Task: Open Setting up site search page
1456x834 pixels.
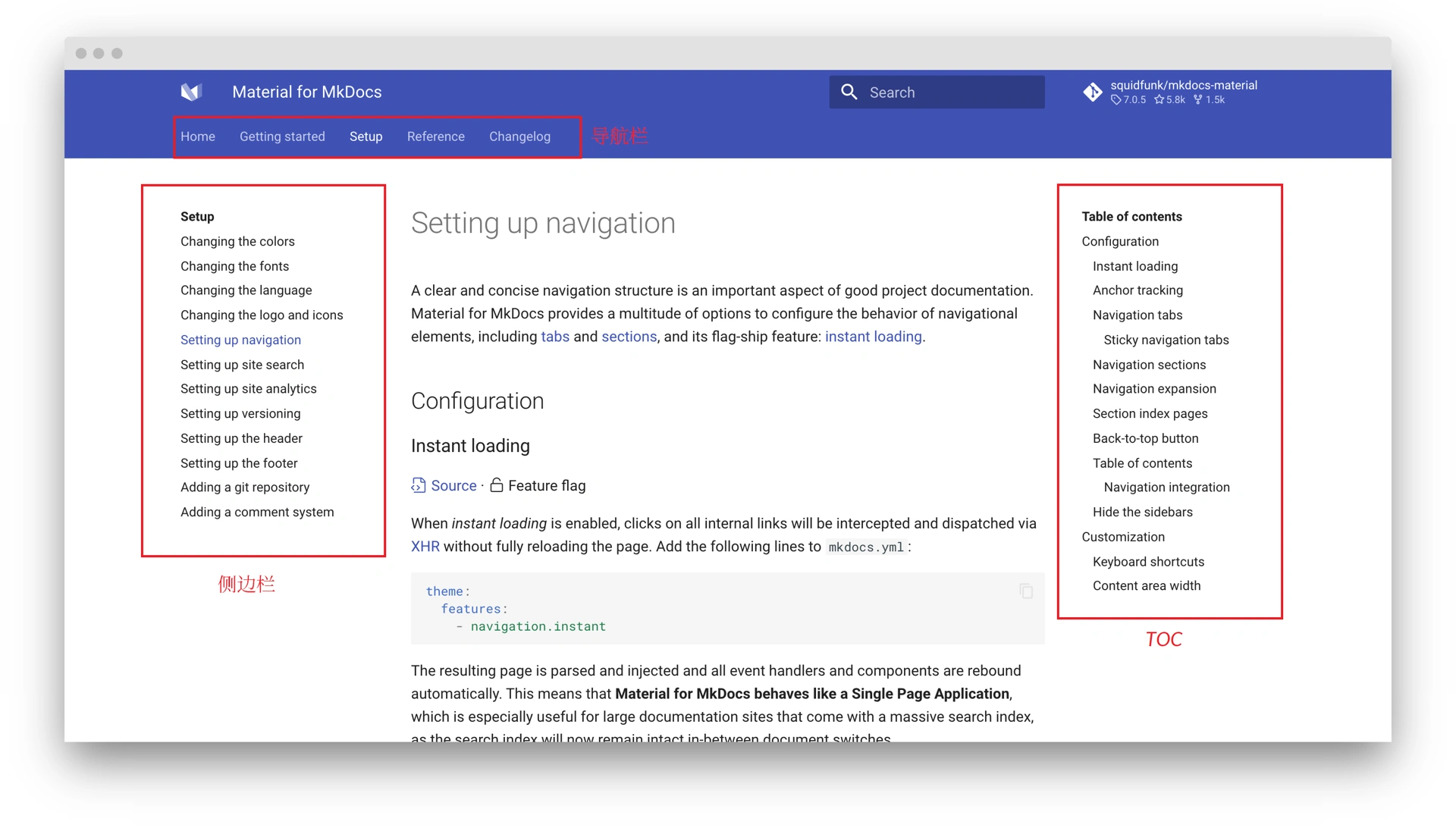Action: pyautogui.click(x=242, y=365)
